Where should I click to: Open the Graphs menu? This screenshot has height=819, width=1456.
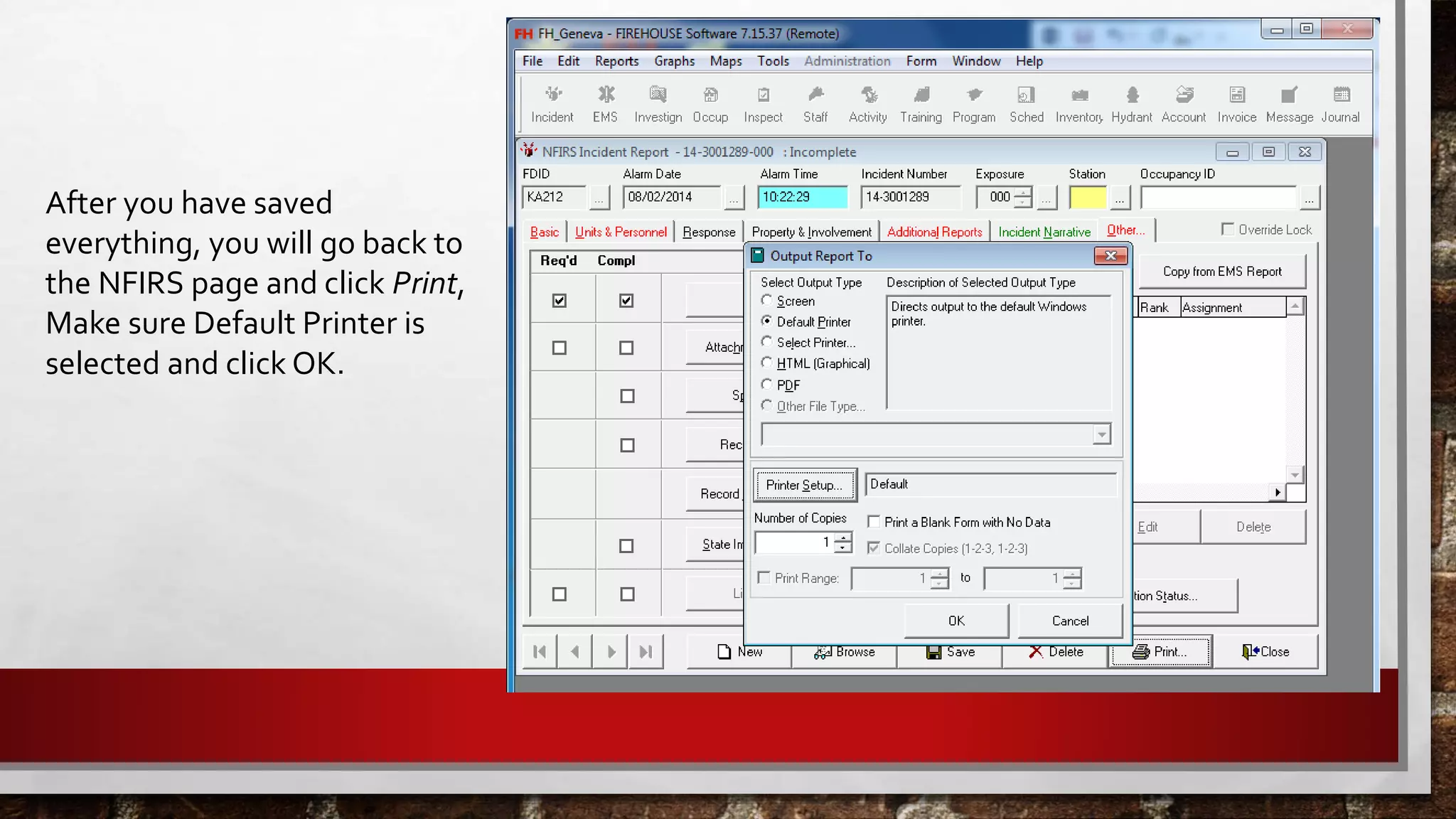click(674, 61)
